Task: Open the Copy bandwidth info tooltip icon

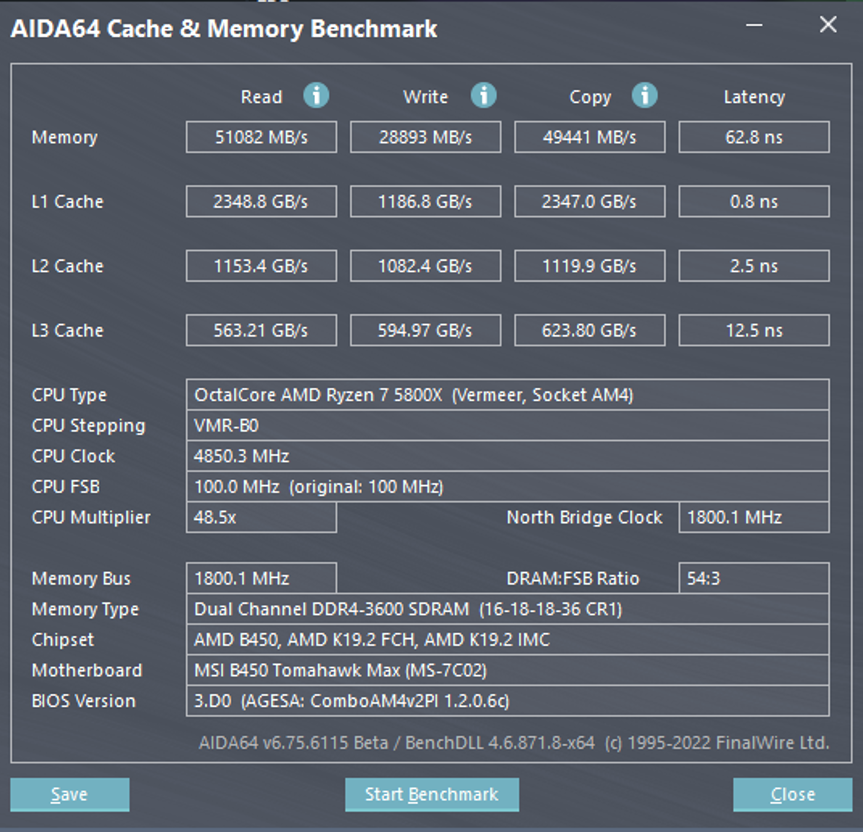Action: [645, 96]
